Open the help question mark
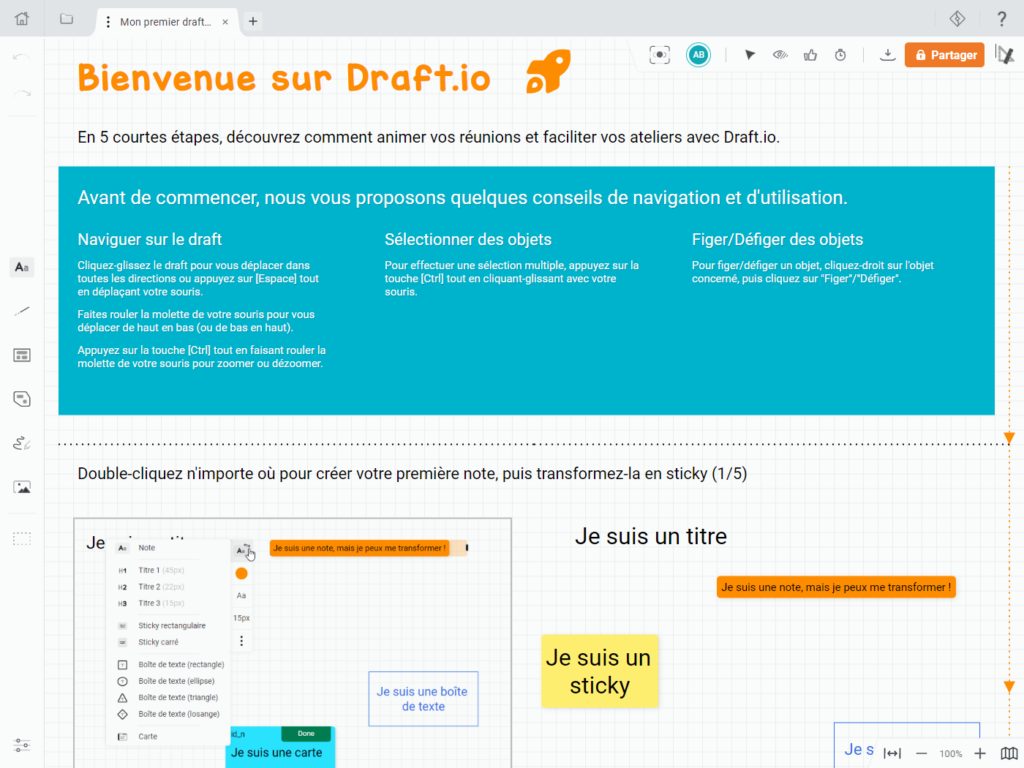The image size is (1024, 768). [1001, 19]
